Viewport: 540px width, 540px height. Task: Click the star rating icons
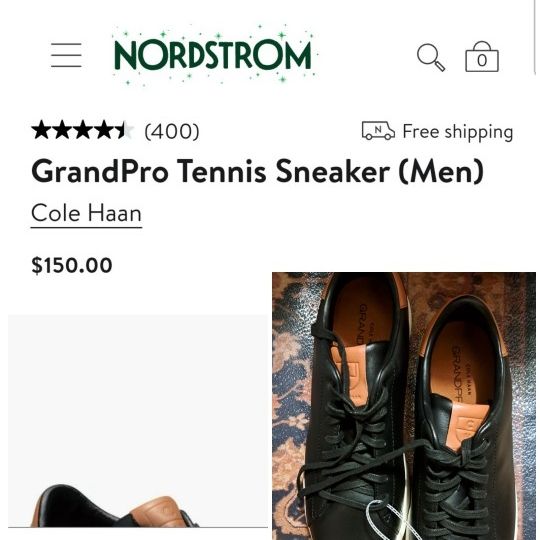coord(82,131)
